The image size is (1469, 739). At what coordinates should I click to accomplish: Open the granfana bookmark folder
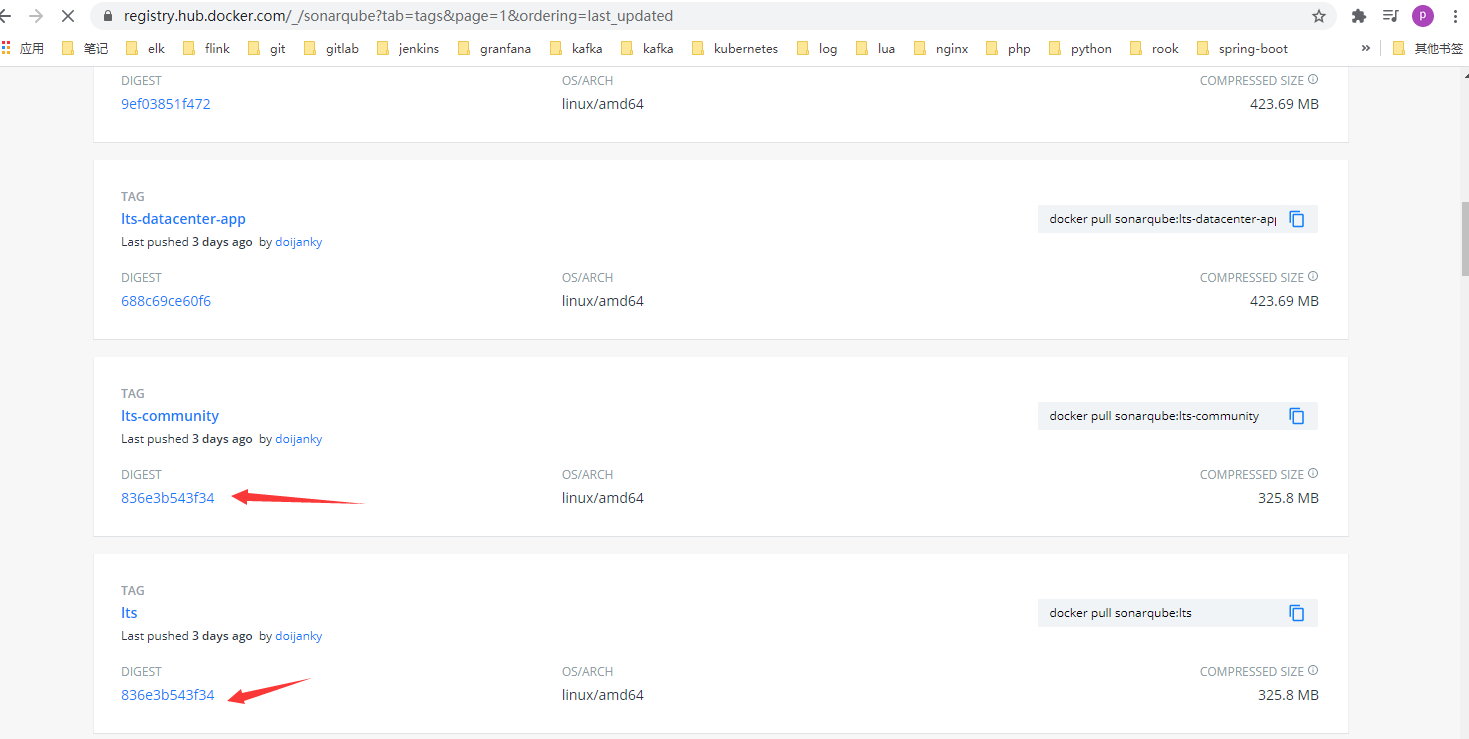tap(495, 48)
